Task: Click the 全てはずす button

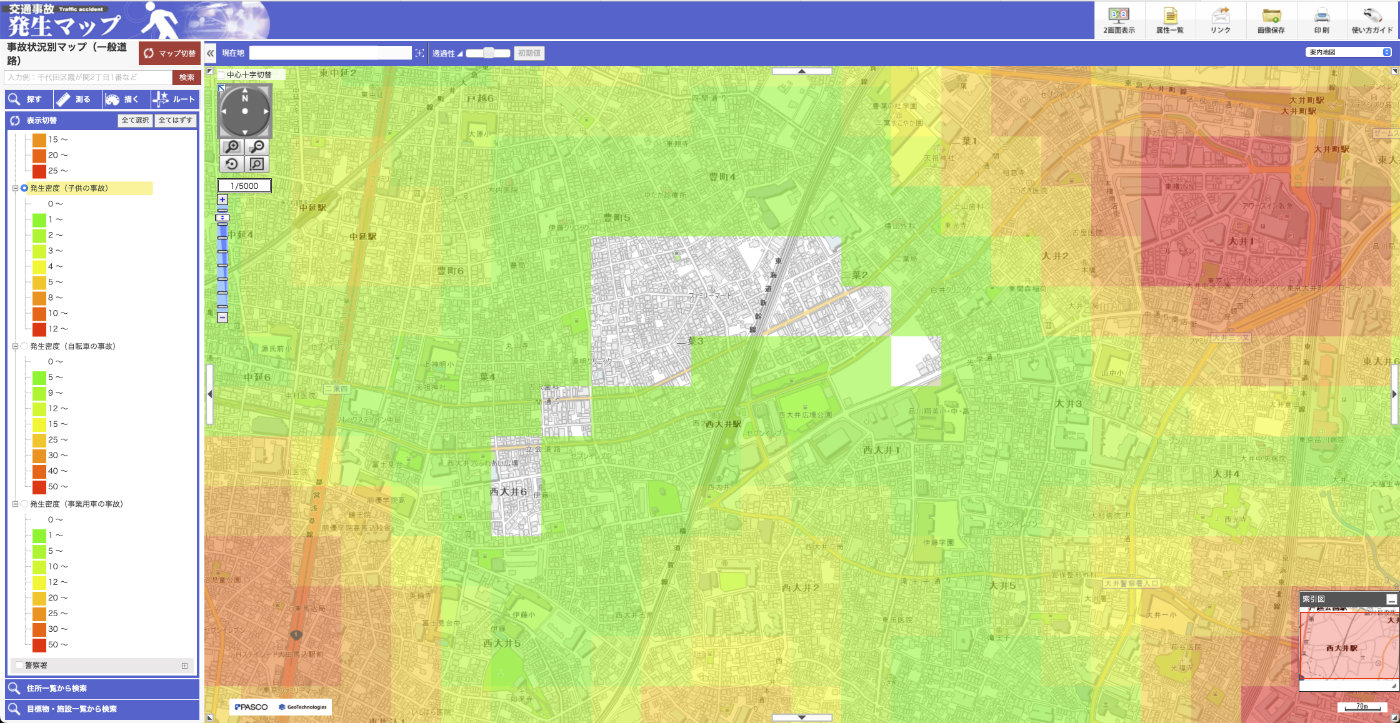Action: coord(176,120)
